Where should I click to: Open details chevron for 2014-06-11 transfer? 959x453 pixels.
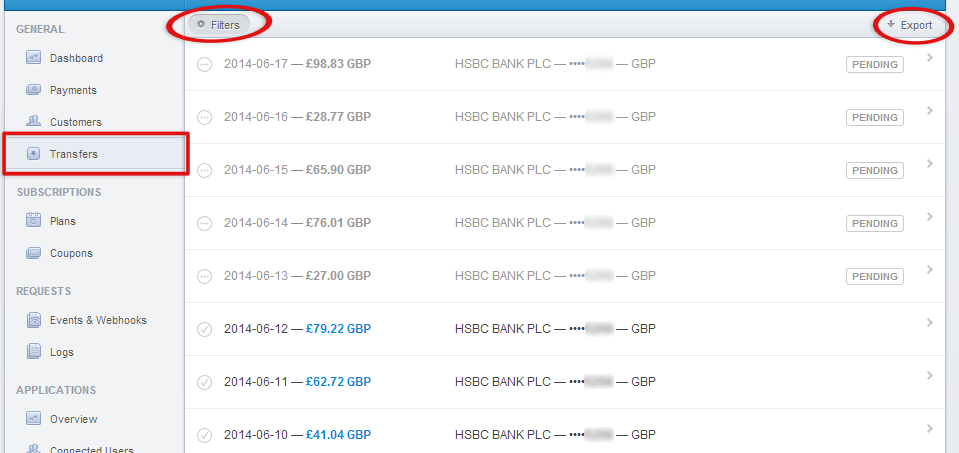click(930, 375)
